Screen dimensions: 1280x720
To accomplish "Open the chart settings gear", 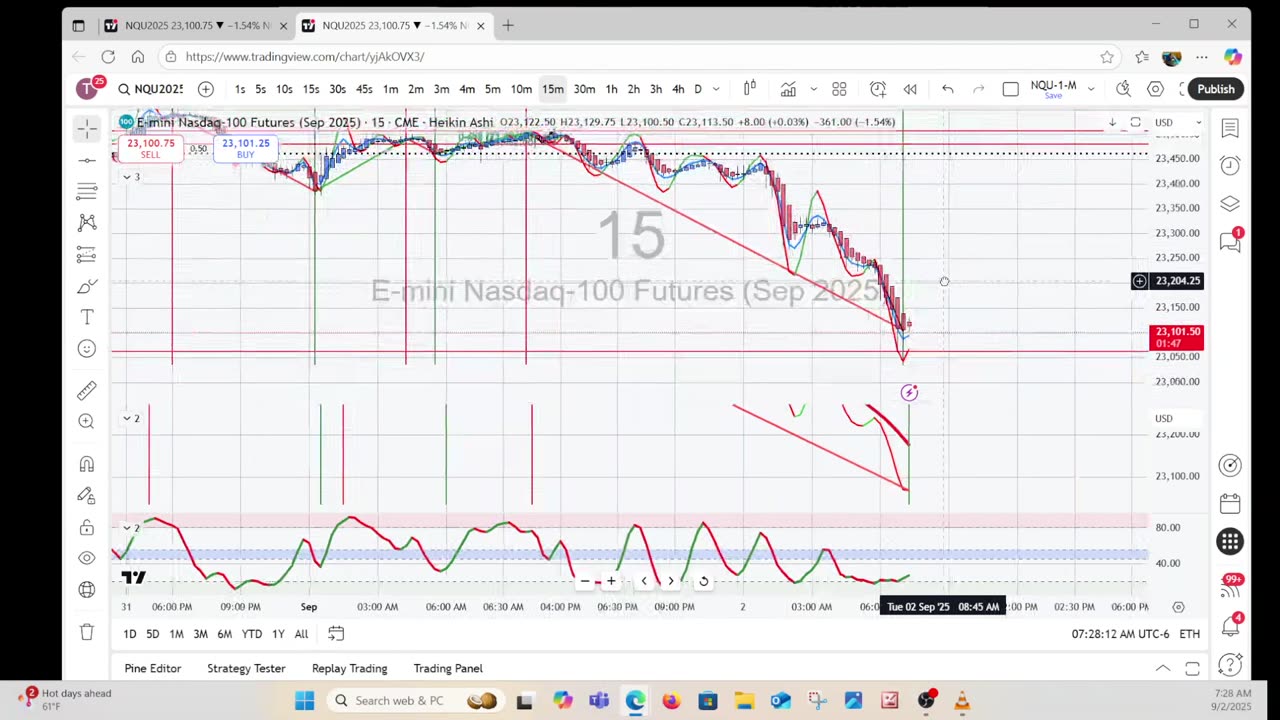I will pyautogui.click(x=1155, y=89).
